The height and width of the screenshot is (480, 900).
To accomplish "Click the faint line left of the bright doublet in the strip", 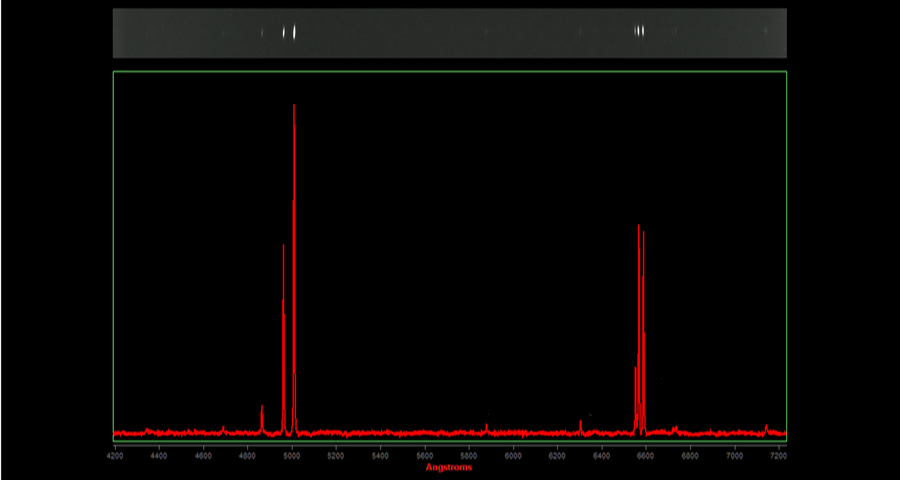I will [x=262, y=33].
